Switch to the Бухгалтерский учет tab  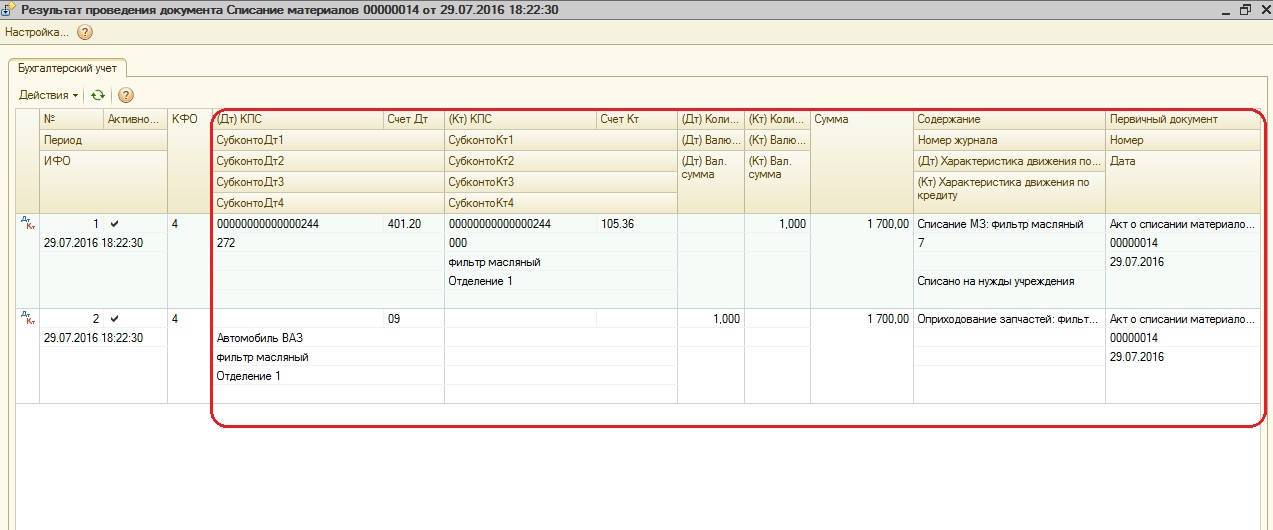[x=67, y=68]
